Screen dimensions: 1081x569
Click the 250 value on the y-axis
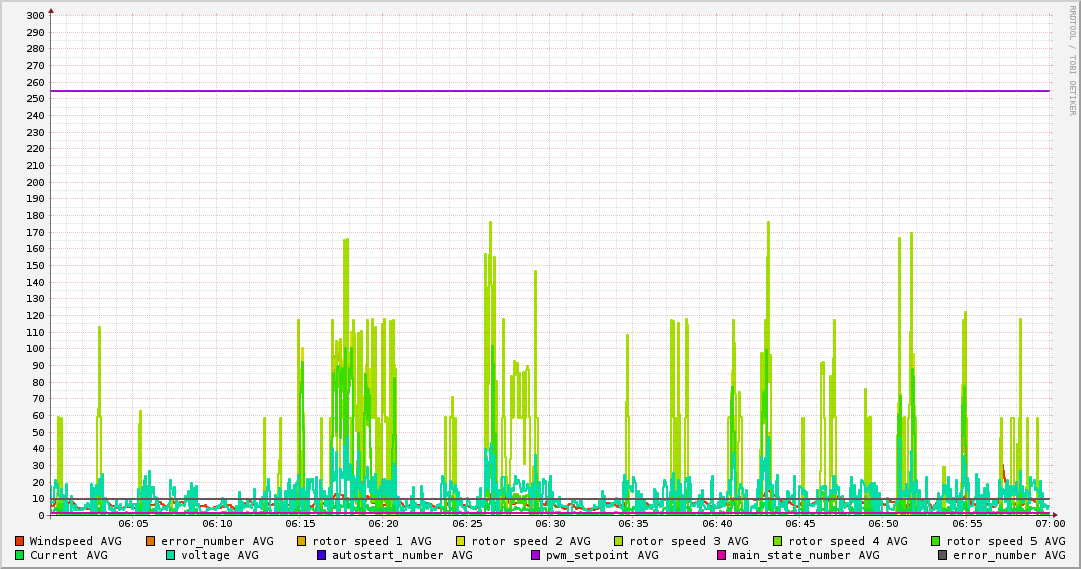pos(36,99)
